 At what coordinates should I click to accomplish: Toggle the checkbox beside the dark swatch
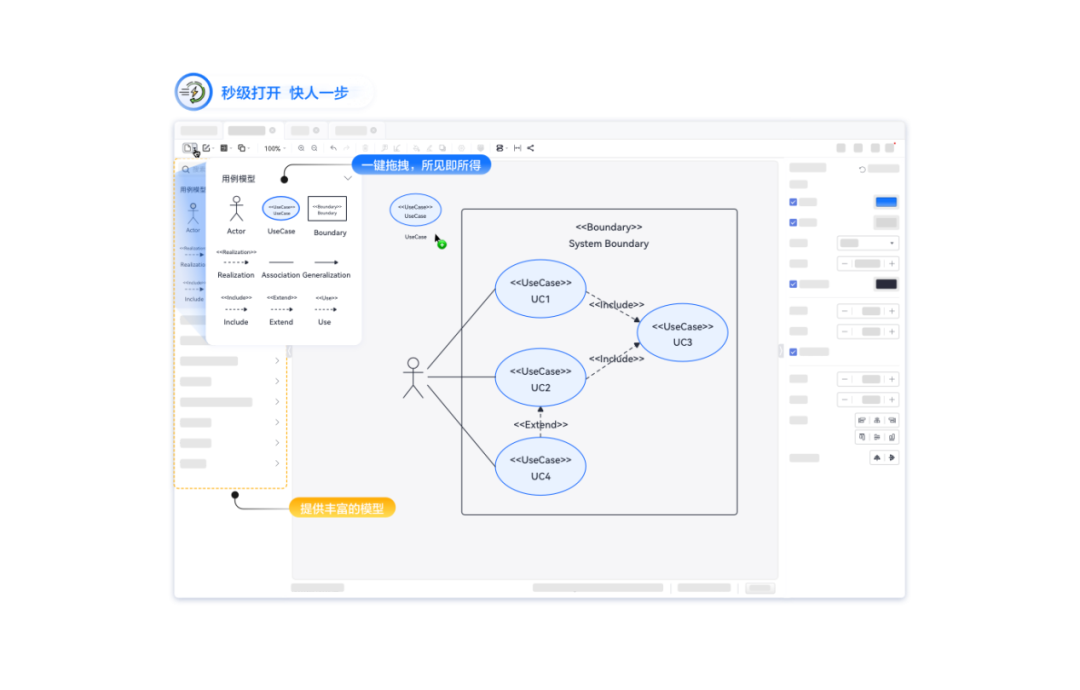[793, 284]
